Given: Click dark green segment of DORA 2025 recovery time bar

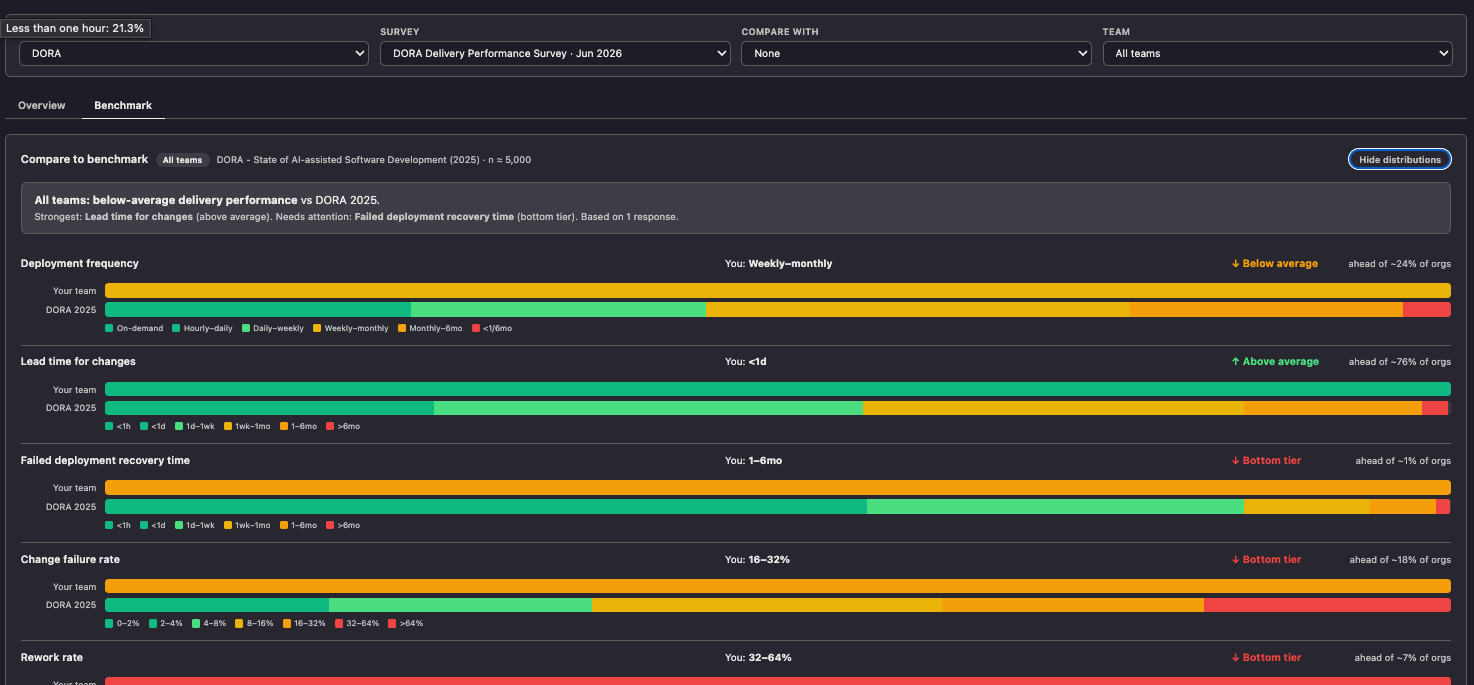Looking at the screenshot, I should (x=486, y=506).
